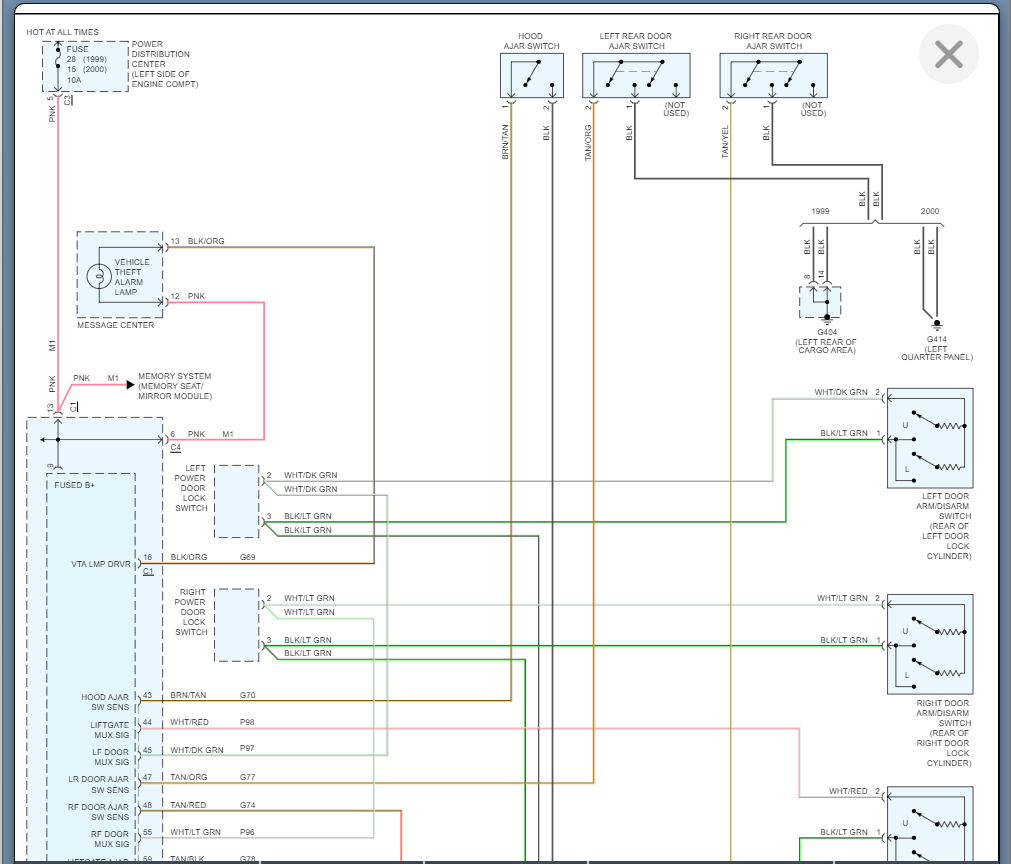Click the VTA LMP DRVR pin label

point(100,563)
